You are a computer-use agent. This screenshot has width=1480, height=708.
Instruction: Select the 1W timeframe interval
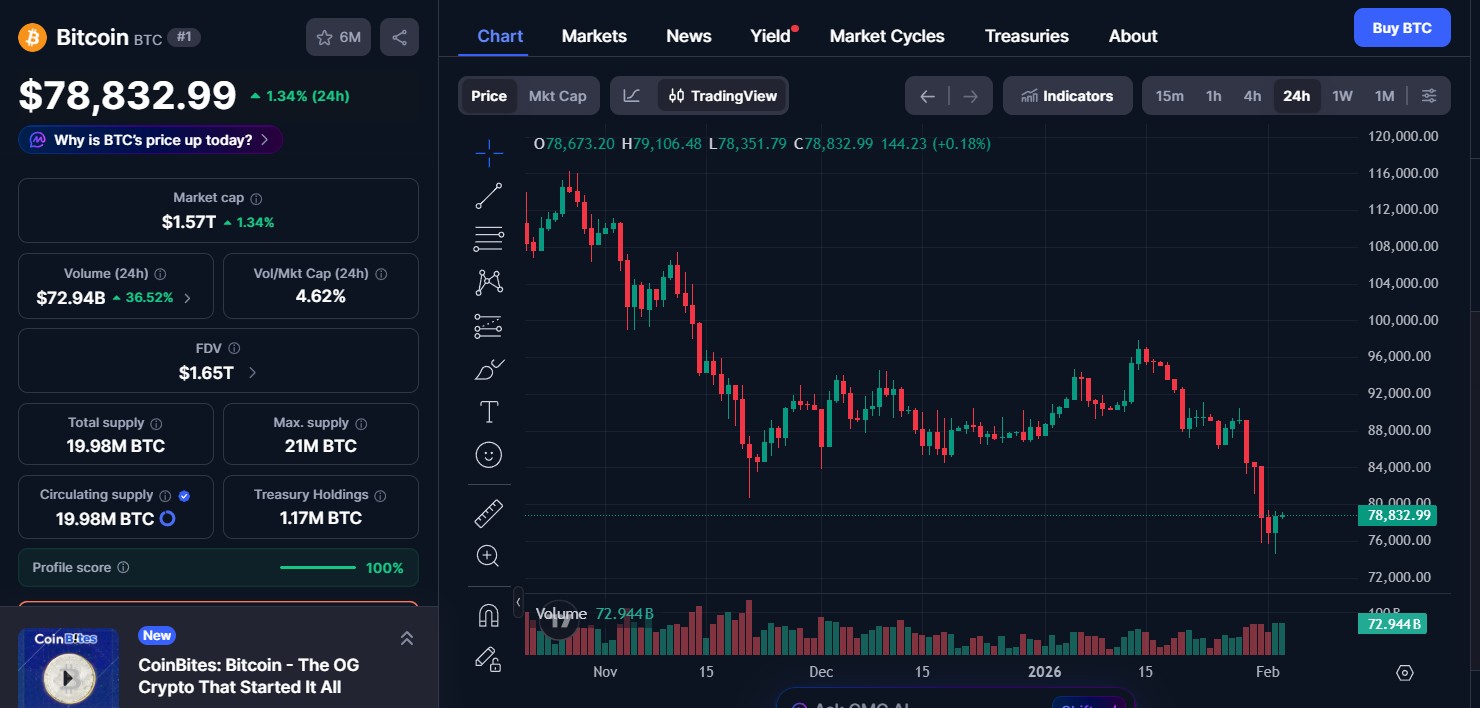tap(1342, 95)
